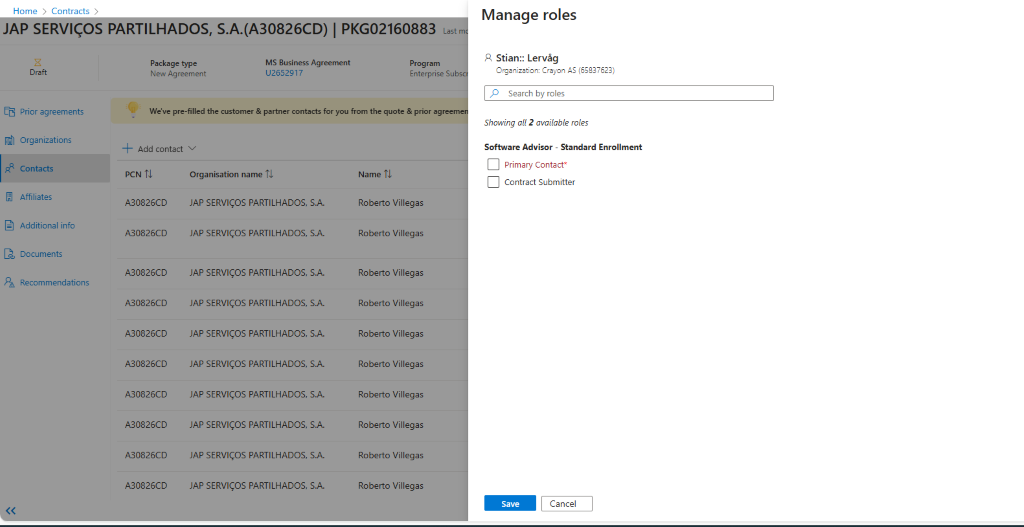Click the PCN column header
This screenshot has height=527, width=1024.
point(134,174)
